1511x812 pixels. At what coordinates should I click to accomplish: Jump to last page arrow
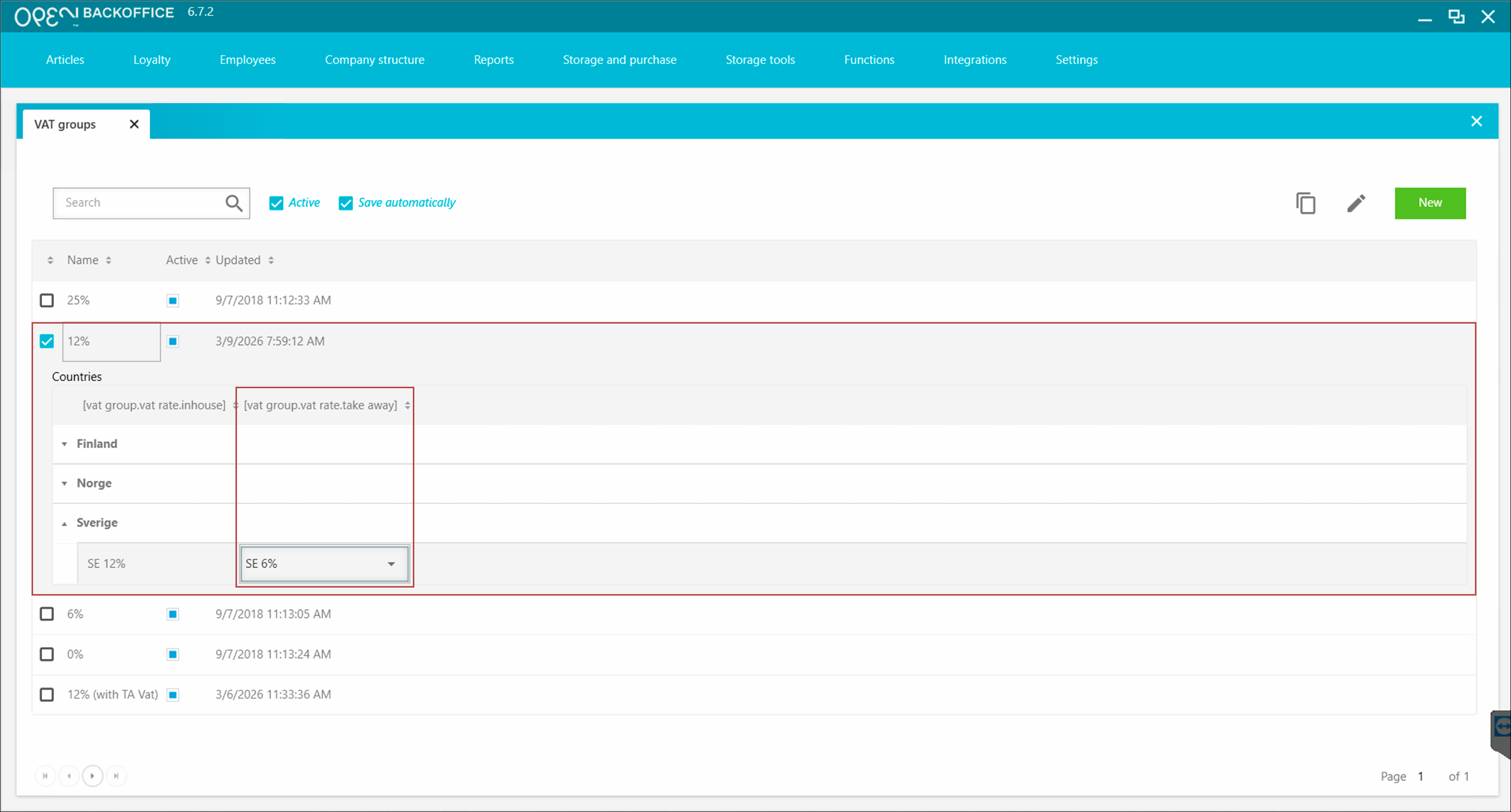[116, 775]
